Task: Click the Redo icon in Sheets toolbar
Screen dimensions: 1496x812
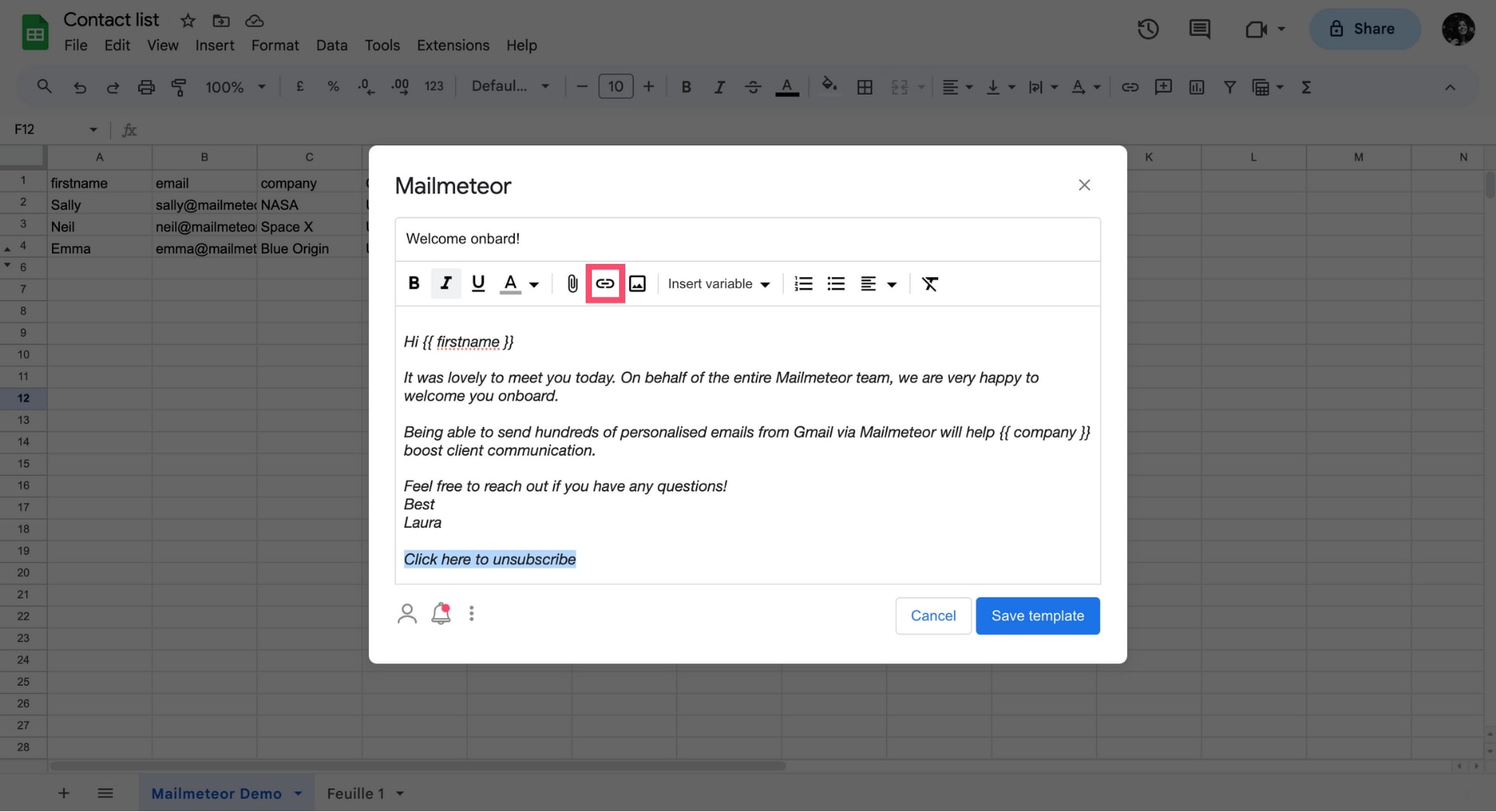Action: click(x=113, y=87)
